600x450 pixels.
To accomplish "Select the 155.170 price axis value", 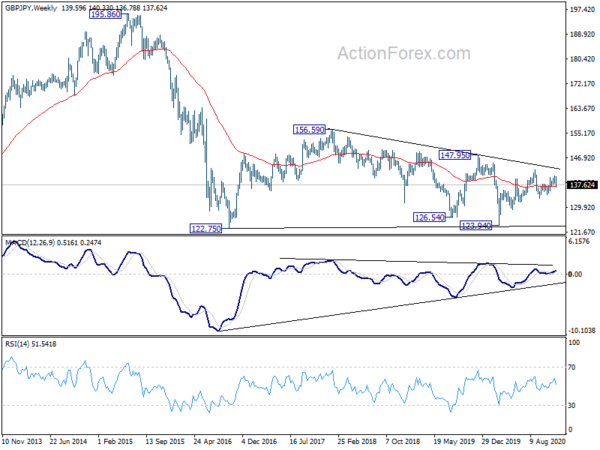I will (x=582, y=133).
